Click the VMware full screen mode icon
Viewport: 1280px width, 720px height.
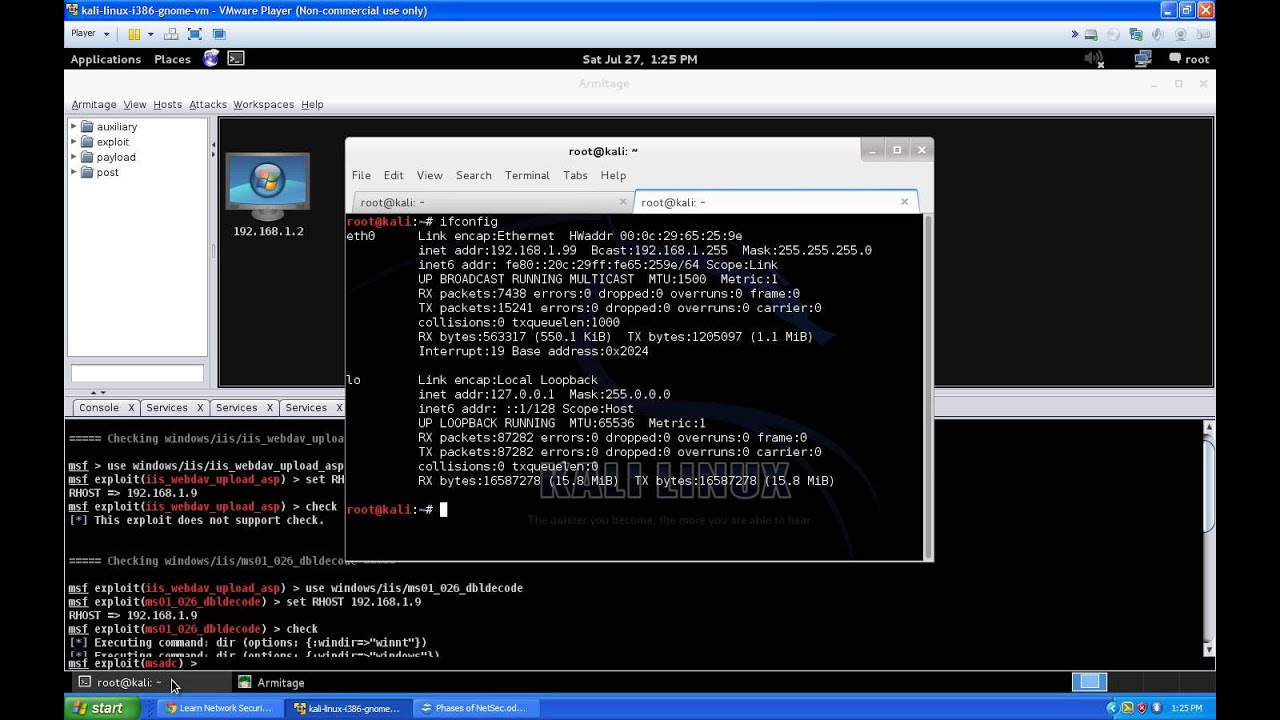click(x=195, y=34)
